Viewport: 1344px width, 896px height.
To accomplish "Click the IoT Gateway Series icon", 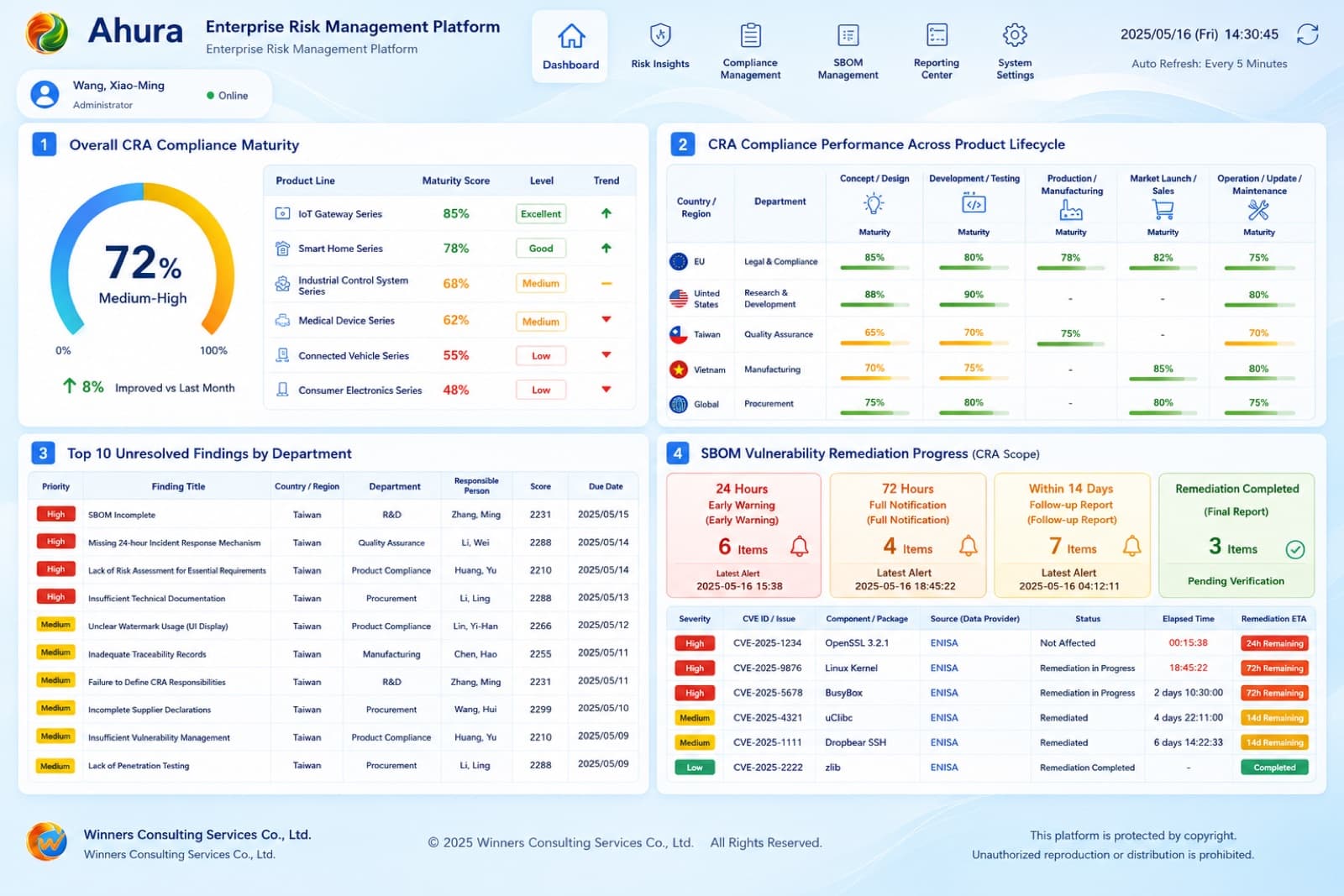I will [283, 213].
